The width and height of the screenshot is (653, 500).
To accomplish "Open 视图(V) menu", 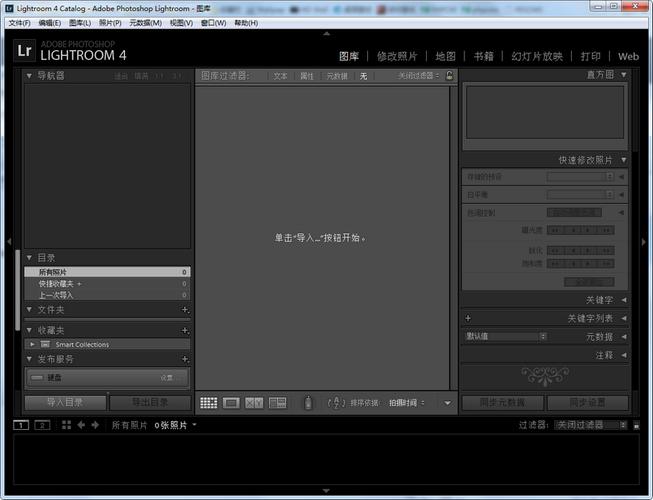I will [181, 23].
